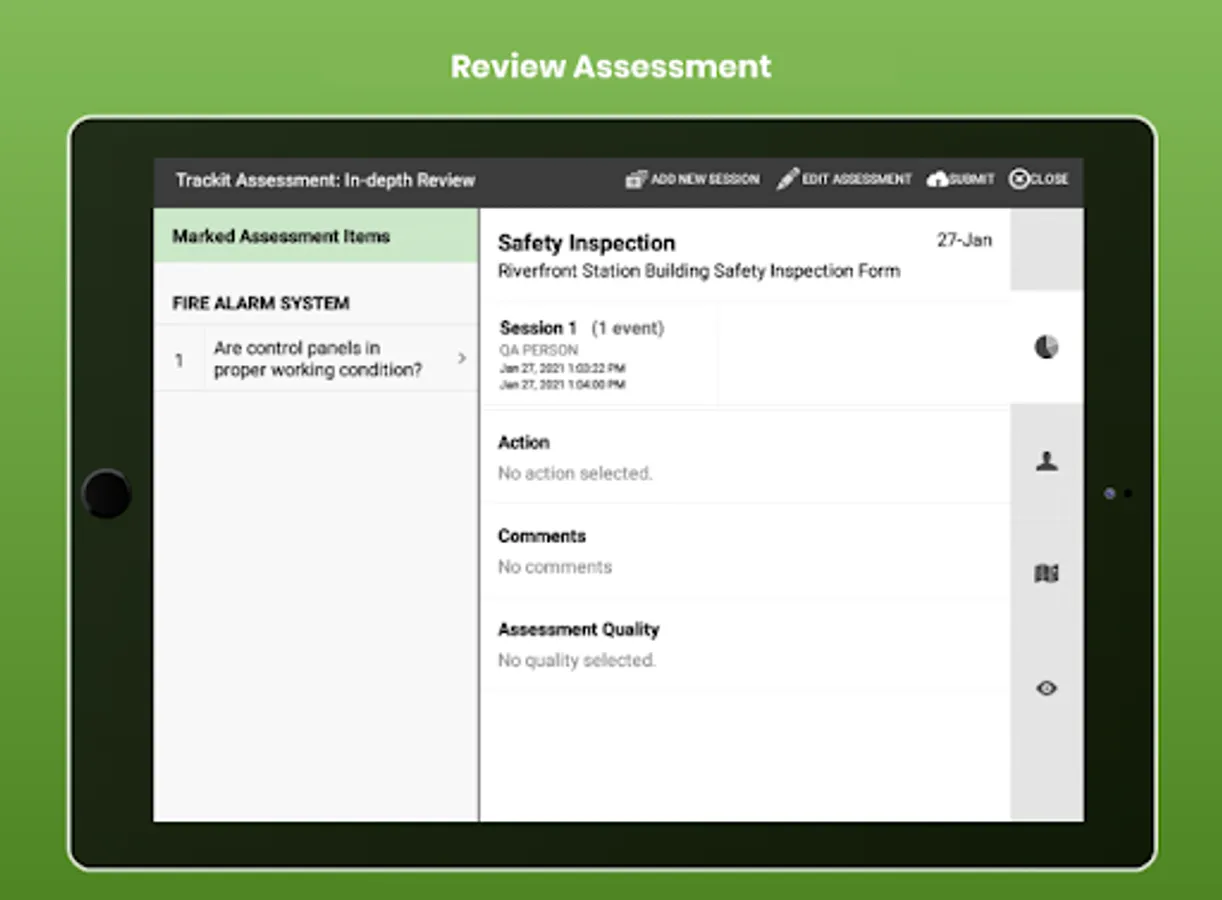
Task: Click the Action section
Action: pos(745,457)
